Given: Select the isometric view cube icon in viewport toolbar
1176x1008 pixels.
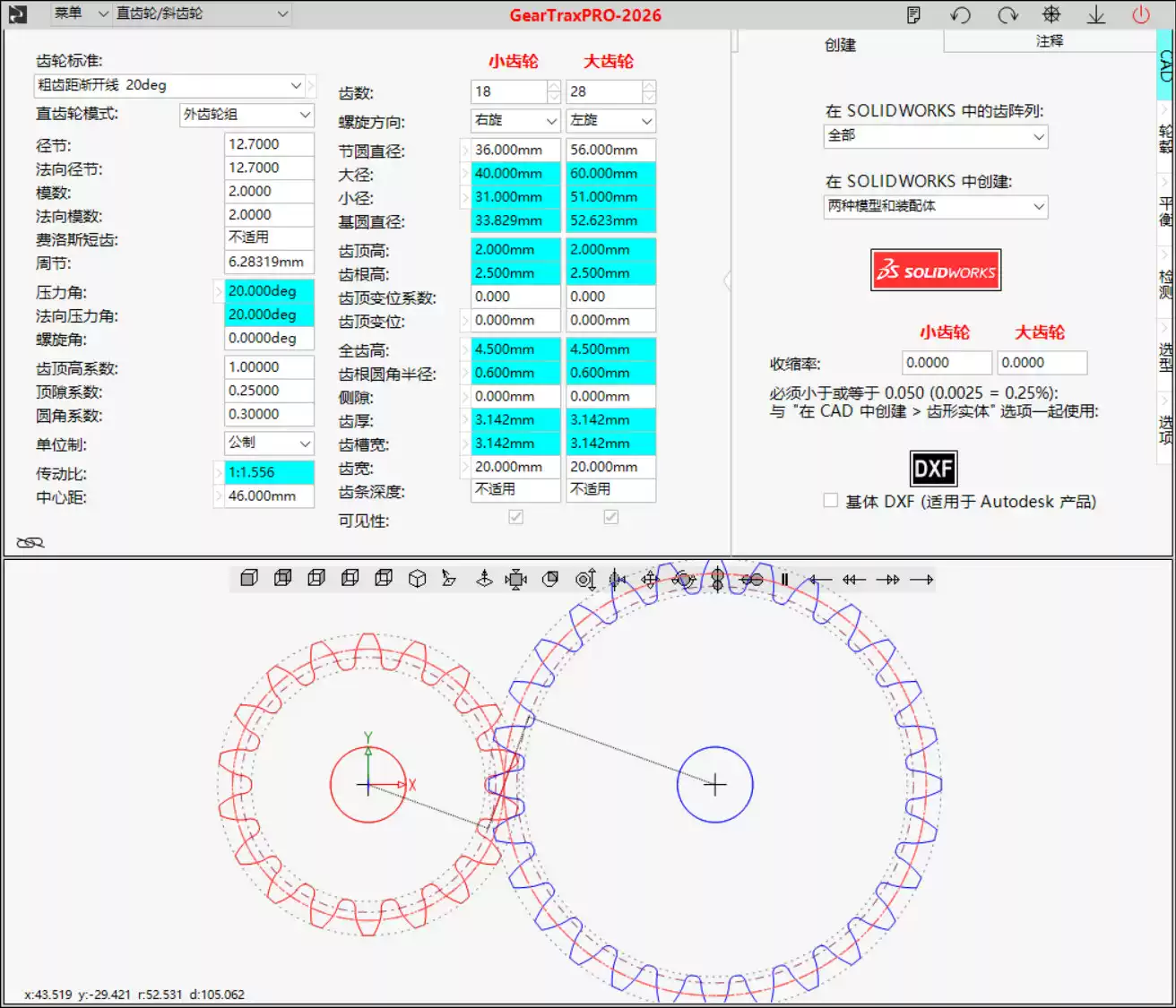Looking at the screenshot, I should point(417,579).
